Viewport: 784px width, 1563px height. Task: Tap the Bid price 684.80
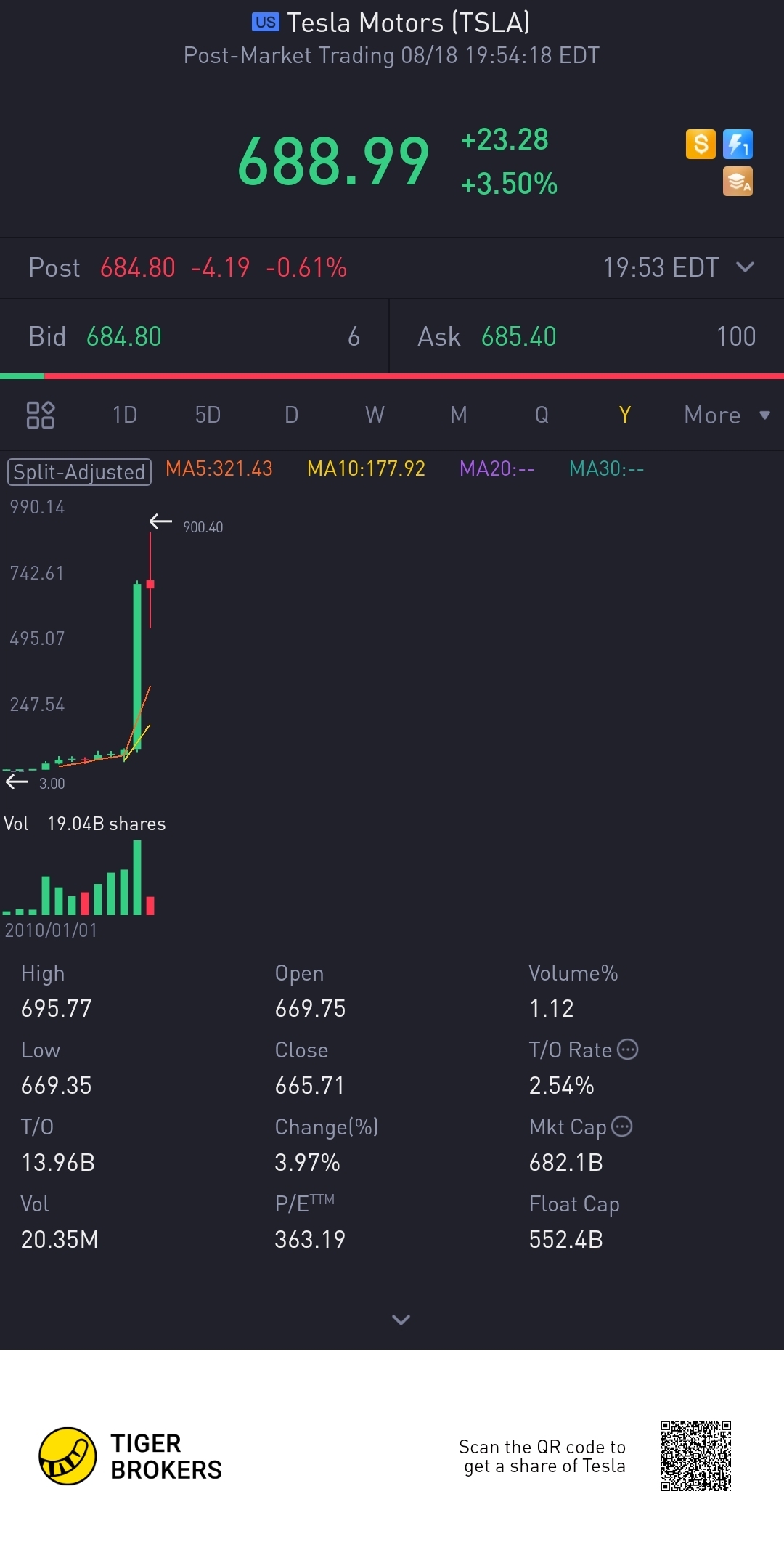[x=124, y=336]
